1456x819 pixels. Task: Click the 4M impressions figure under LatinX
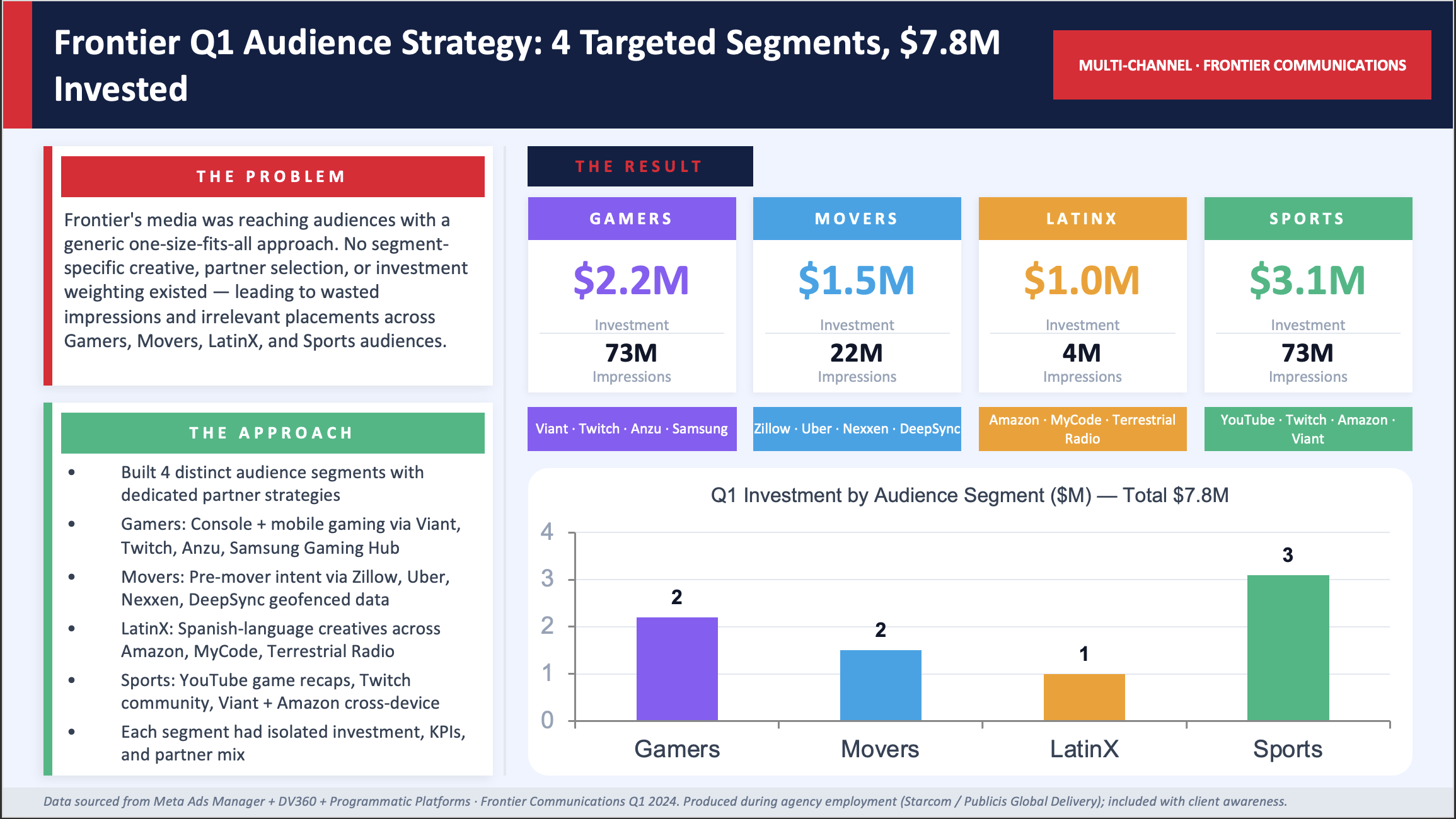point(1082,353)
